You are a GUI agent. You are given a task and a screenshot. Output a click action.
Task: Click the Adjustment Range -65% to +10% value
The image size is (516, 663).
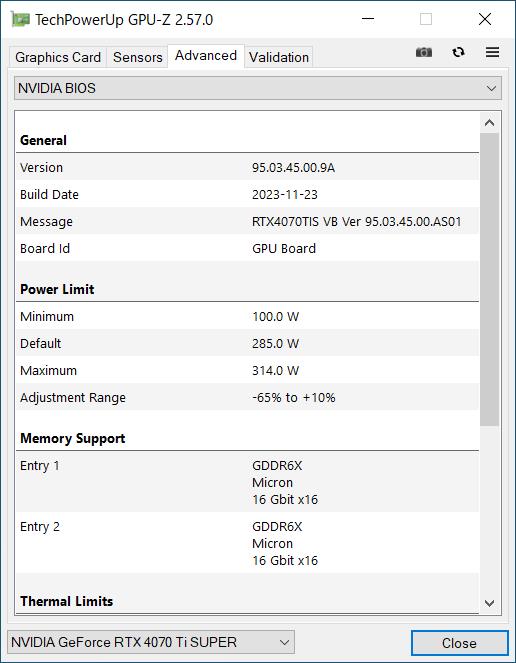tap(294, 398)
